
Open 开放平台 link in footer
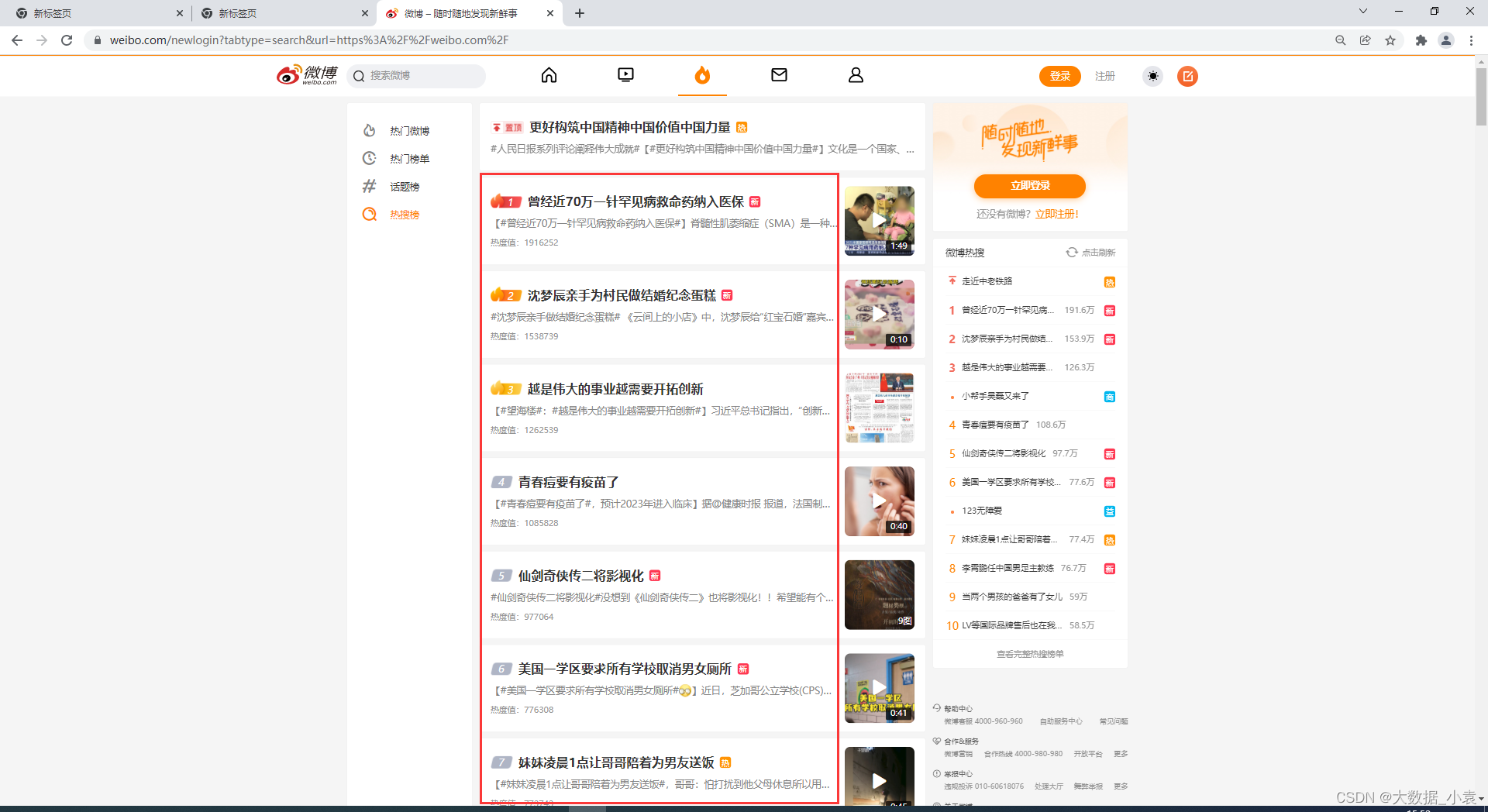1088,754
